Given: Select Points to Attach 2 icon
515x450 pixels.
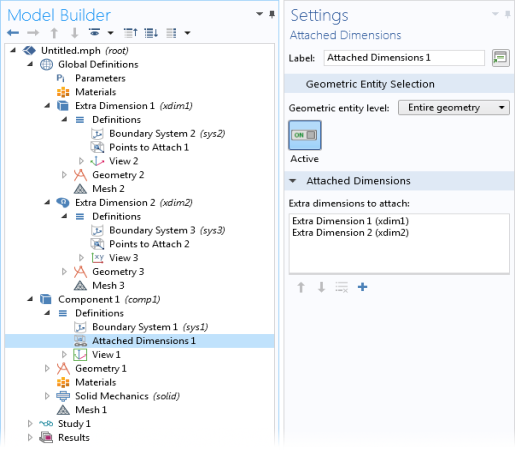Looking at the screenshot, I should click(97, 244).
